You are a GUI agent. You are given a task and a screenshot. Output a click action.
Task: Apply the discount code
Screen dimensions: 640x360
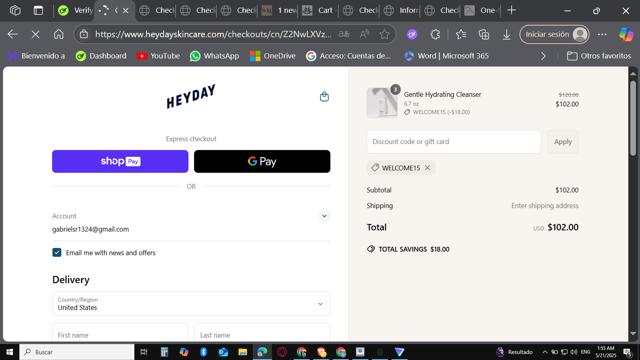click(x=563, y=142)
